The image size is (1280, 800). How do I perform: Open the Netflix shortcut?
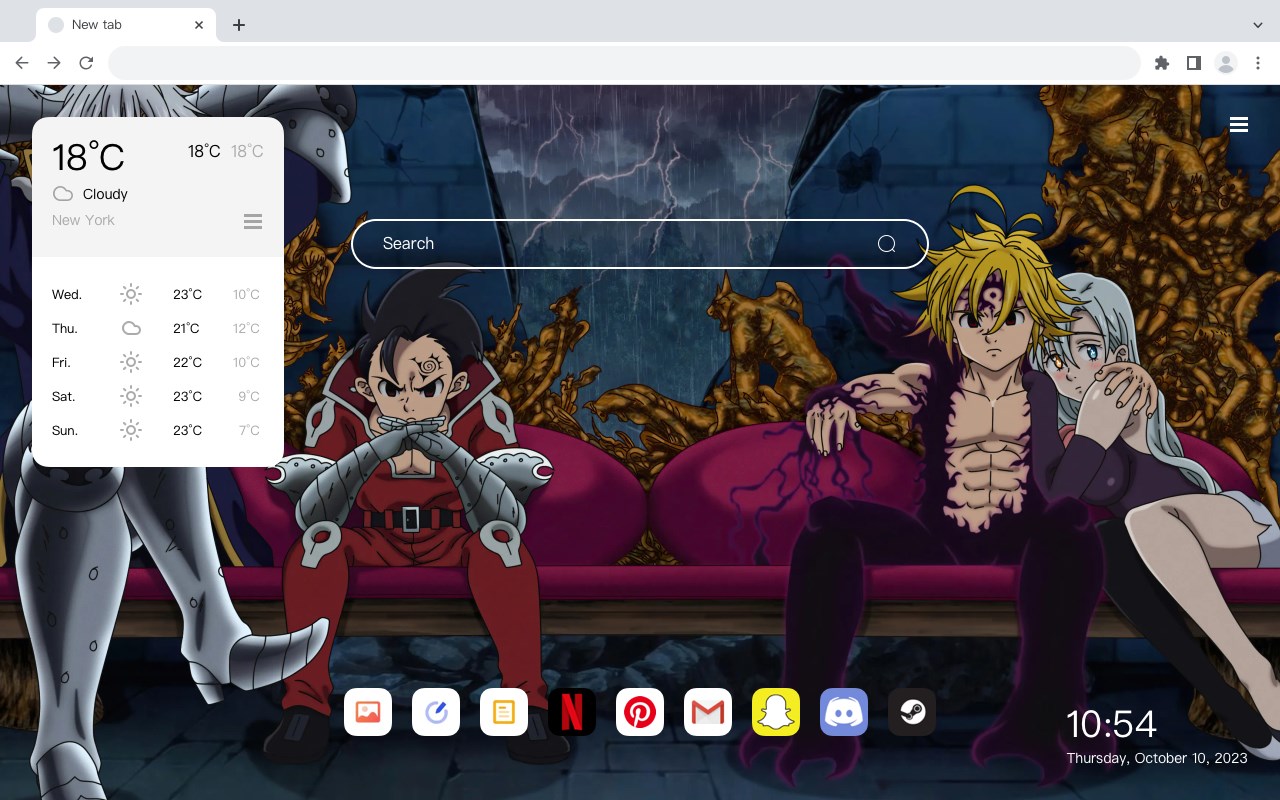(x=572, y=712)
